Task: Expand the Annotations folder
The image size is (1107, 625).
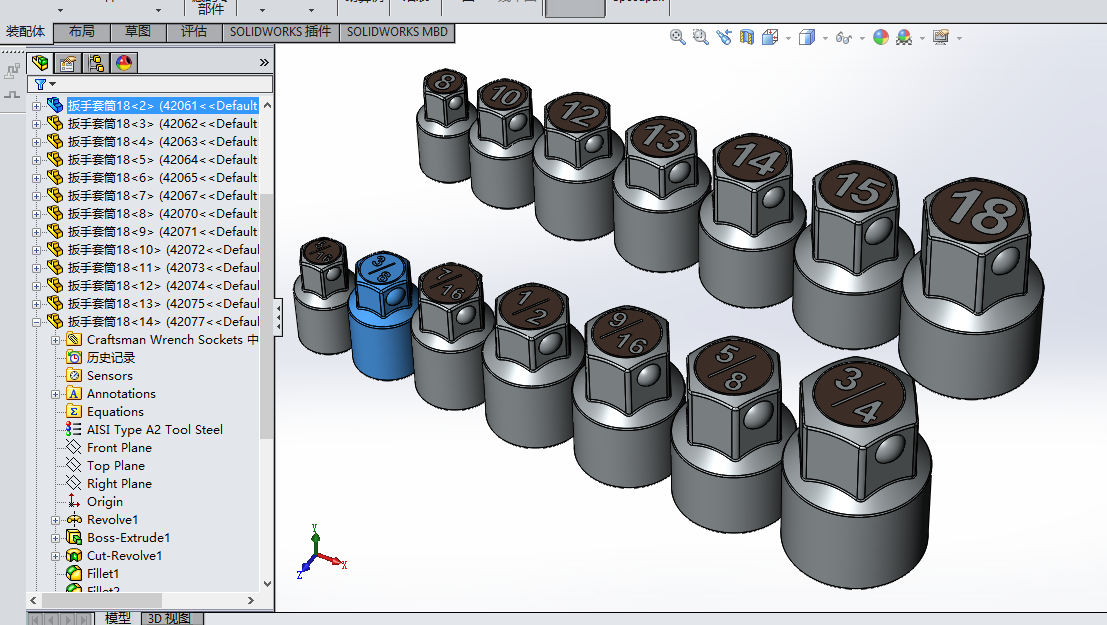Action: tap(56, 394)
